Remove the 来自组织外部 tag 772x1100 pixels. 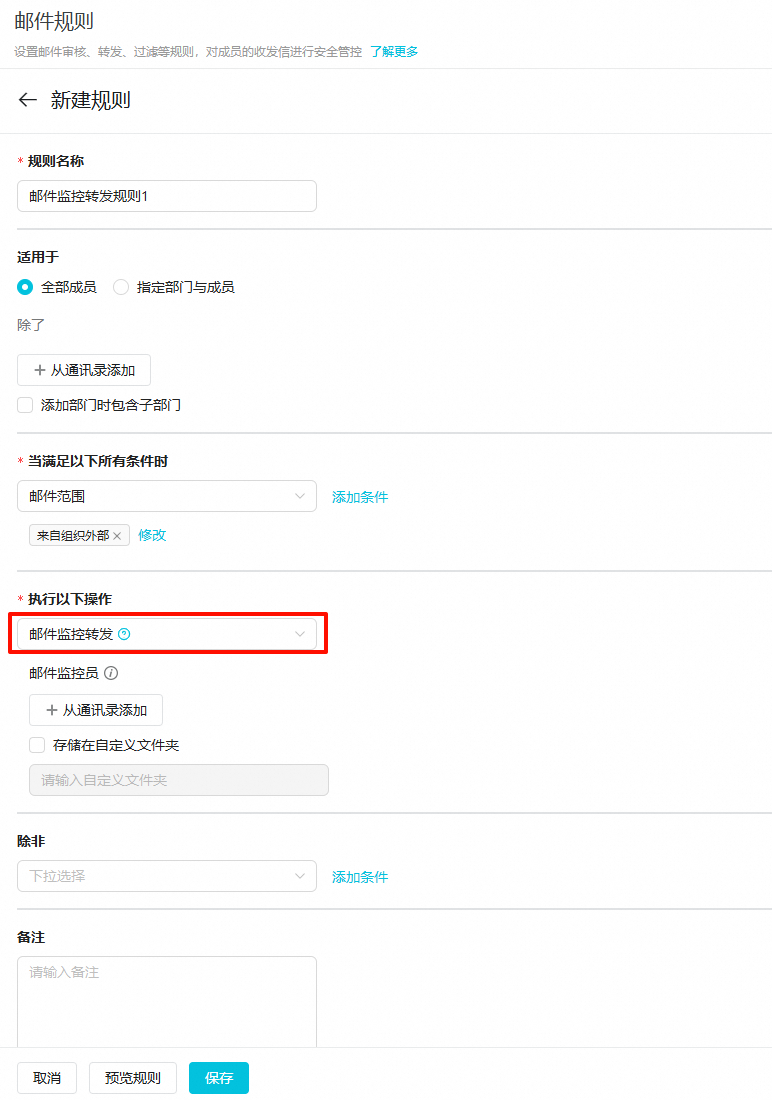coord(117,536)
